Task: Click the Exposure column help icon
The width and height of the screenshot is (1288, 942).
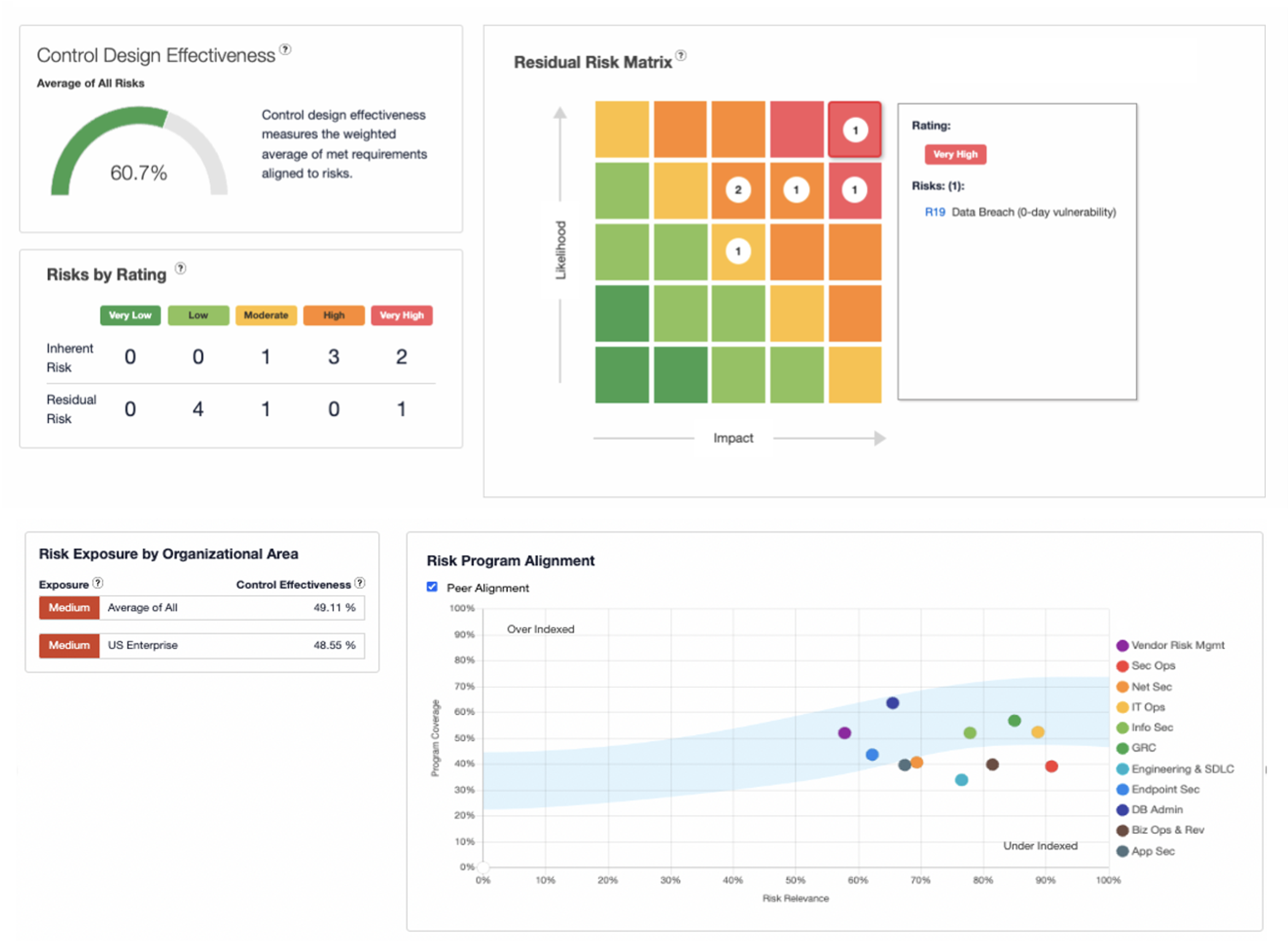Action: pos(98,583)
